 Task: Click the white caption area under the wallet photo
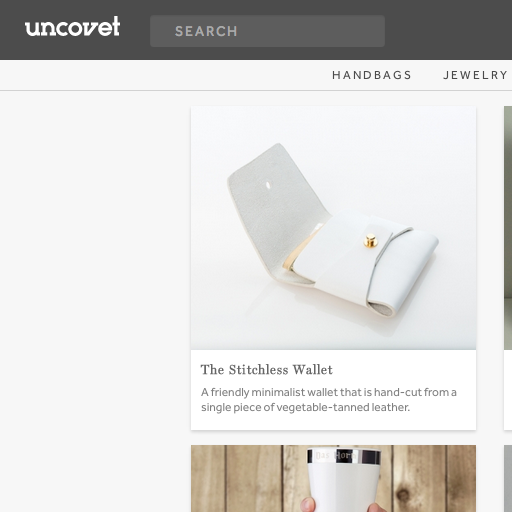click(x=333, y=390)
